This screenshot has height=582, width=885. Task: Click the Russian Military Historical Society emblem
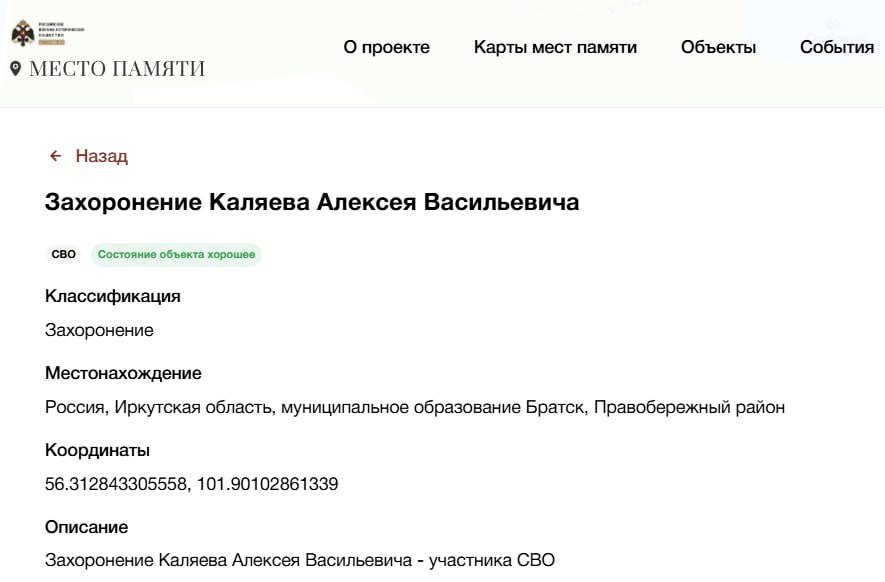23,34
